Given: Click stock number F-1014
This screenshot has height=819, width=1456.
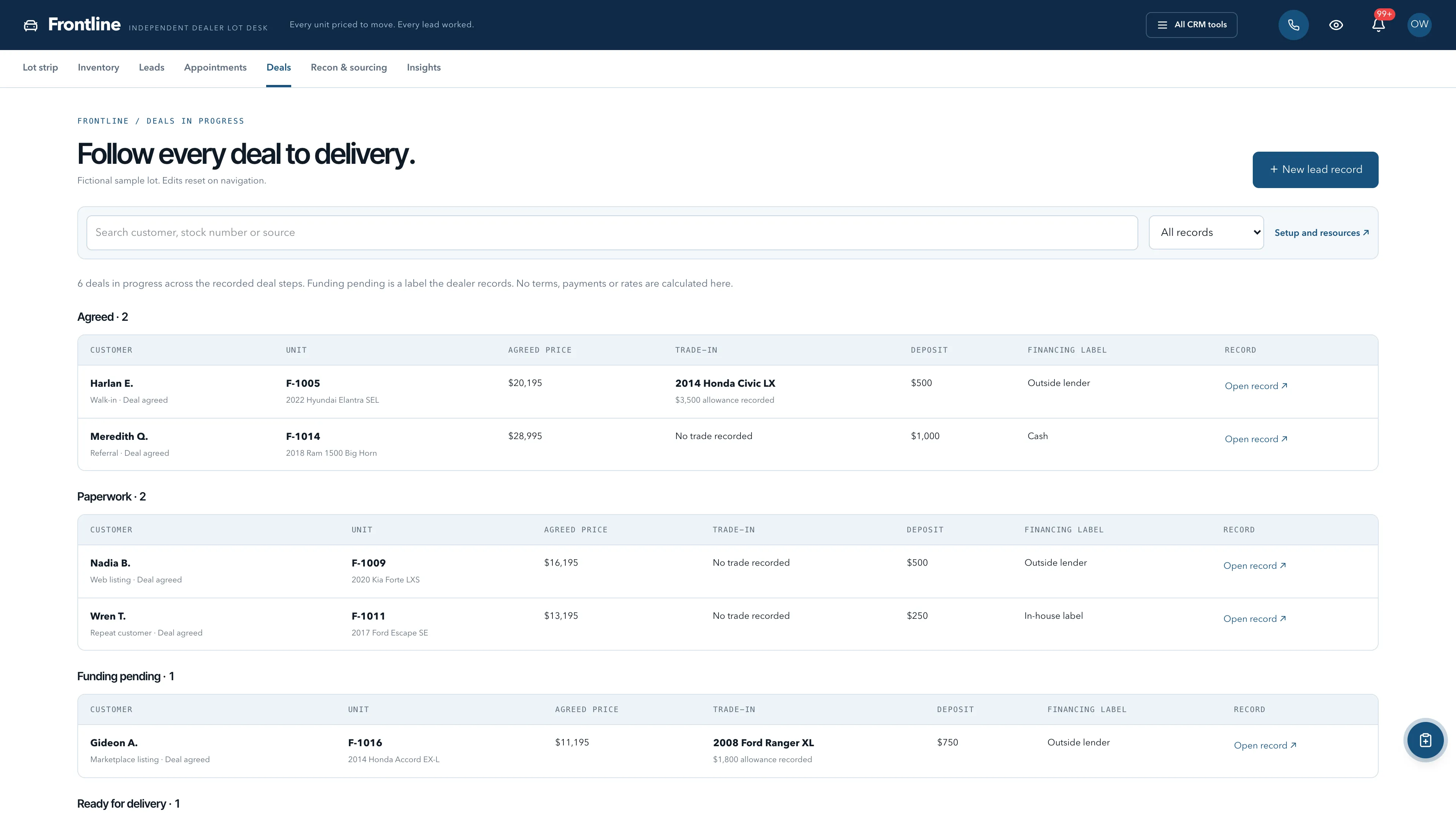Looking at the screenshot, I should [303, 436].
